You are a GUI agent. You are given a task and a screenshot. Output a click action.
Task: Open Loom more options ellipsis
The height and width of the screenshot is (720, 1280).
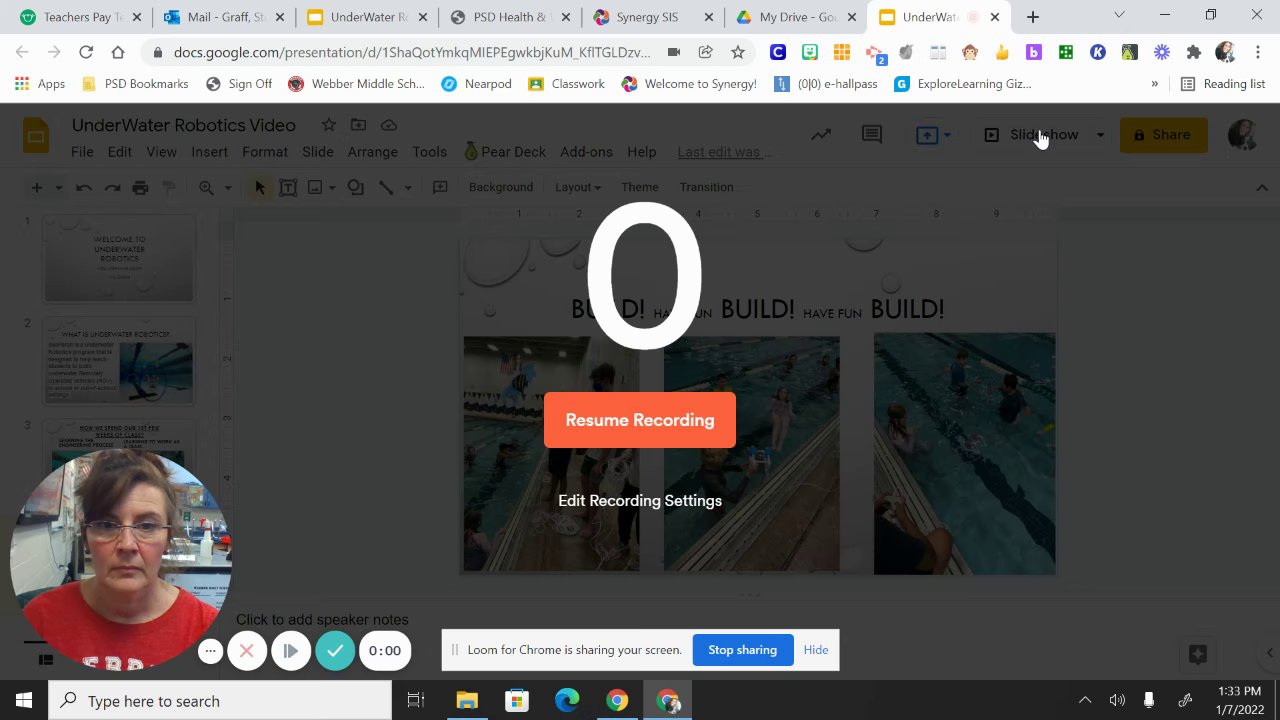point(209,651)
